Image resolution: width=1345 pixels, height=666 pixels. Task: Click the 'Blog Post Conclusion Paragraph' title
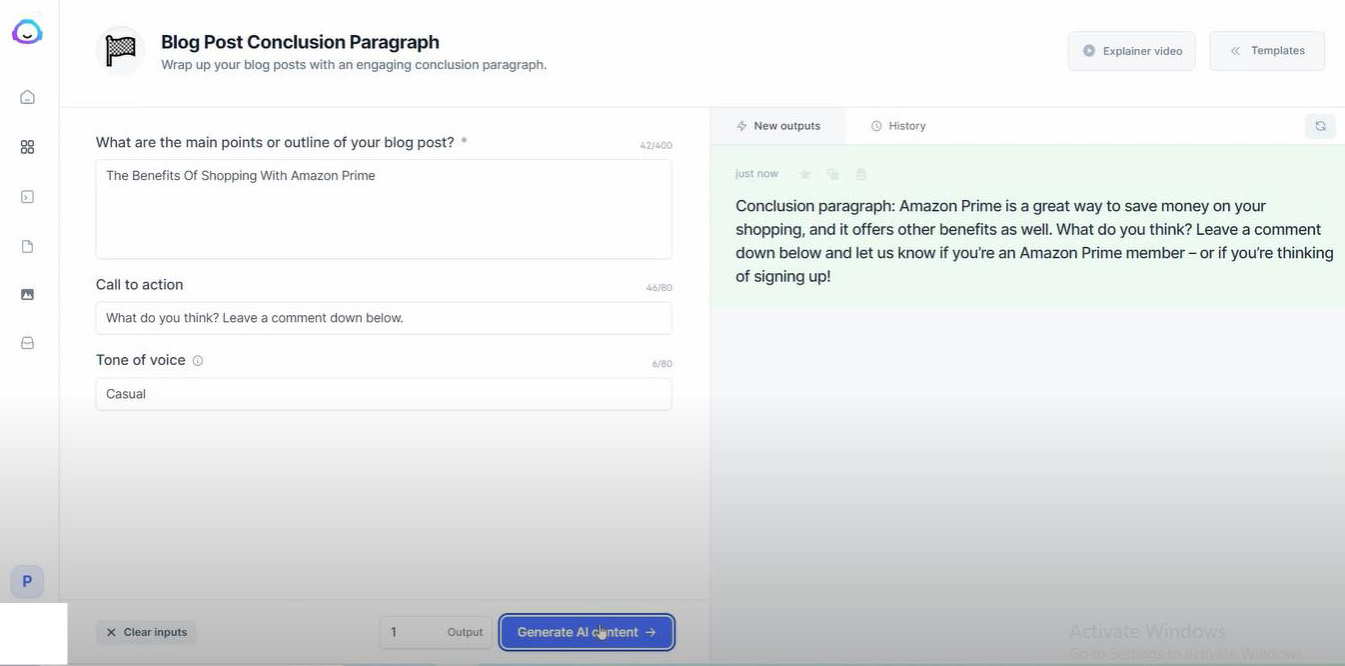pyautogui.click(x=300, y=42)
